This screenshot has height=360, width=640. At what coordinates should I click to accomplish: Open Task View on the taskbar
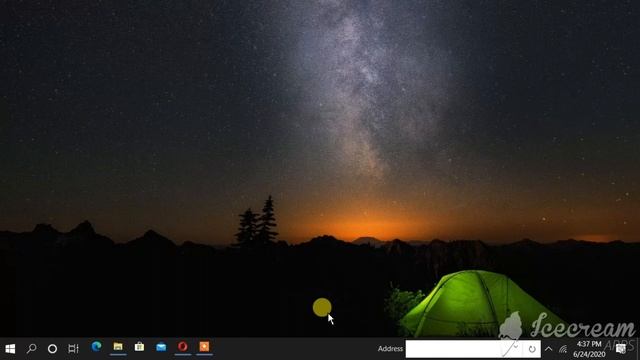coord(73,349)
